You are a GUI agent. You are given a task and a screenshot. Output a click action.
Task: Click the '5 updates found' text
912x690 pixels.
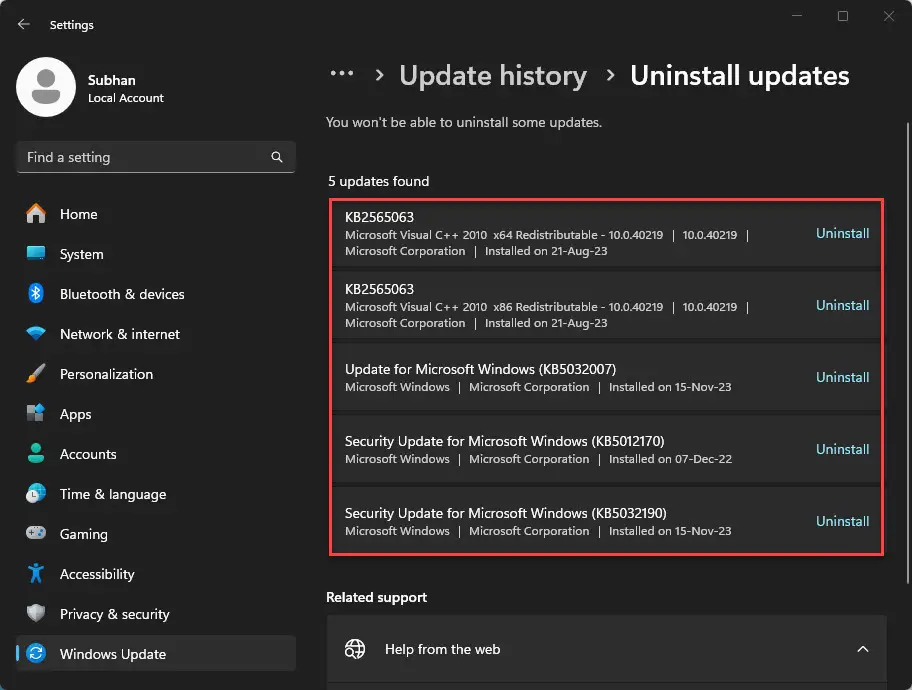point(378,181)
